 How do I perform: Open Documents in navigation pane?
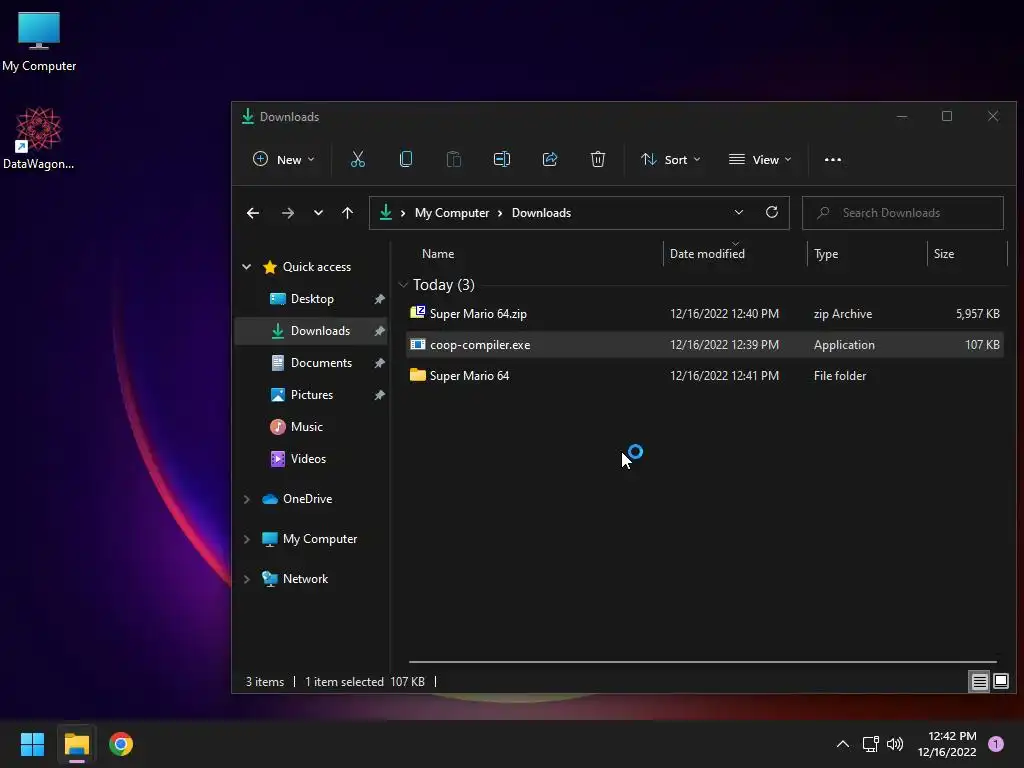[x=321, y=363]
